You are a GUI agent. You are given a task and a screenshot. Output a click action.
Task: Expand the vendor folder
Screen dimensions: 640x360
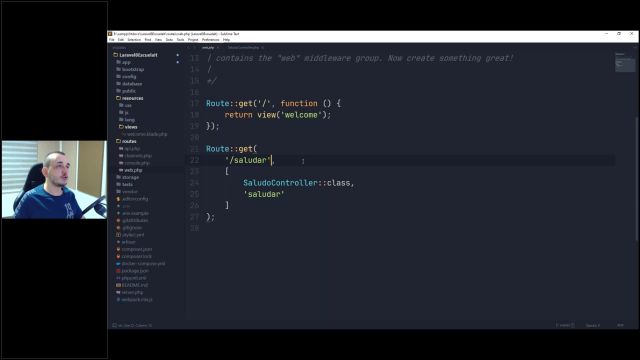127,192
